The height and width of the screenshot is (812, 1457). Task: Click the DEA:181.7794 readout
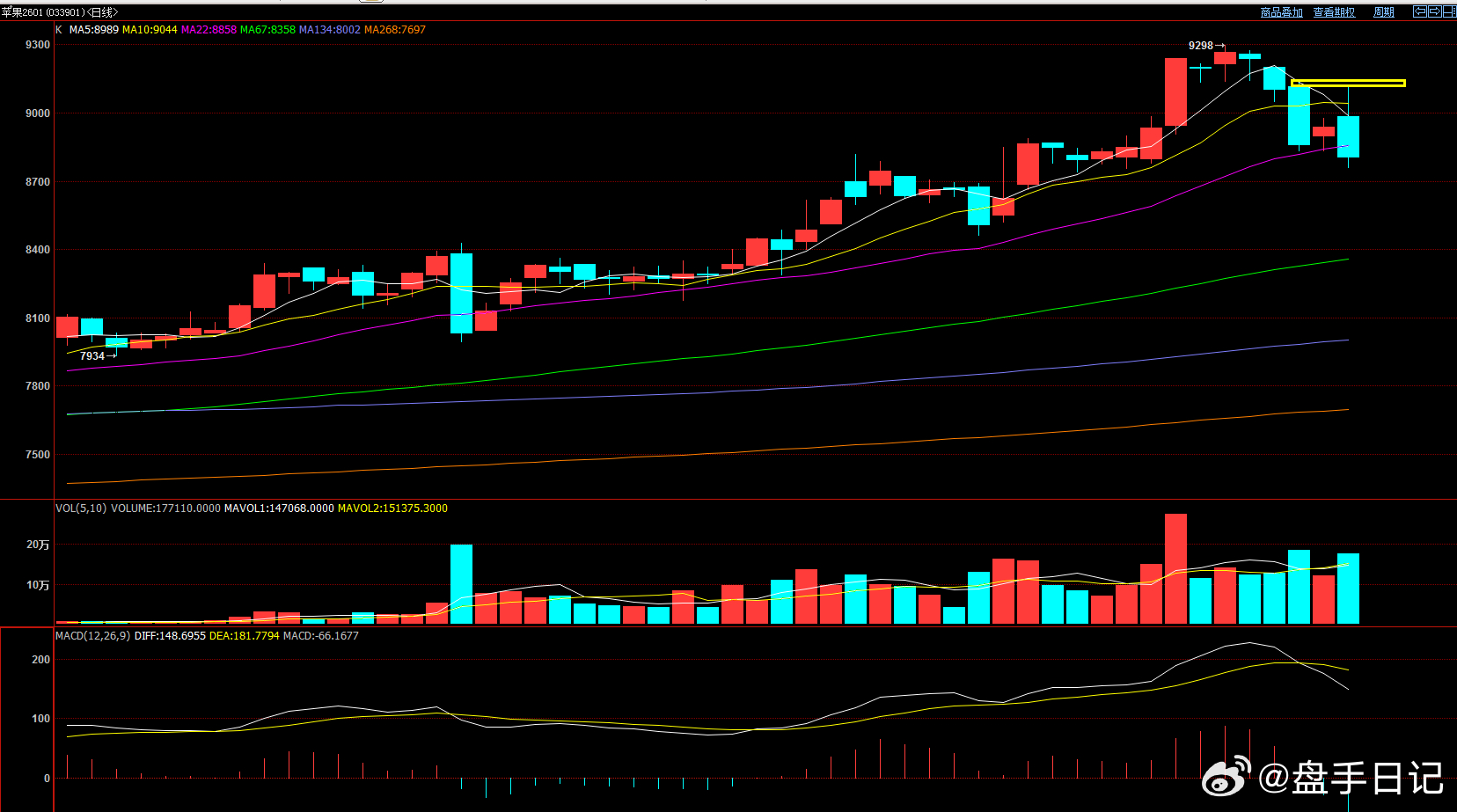244,636
